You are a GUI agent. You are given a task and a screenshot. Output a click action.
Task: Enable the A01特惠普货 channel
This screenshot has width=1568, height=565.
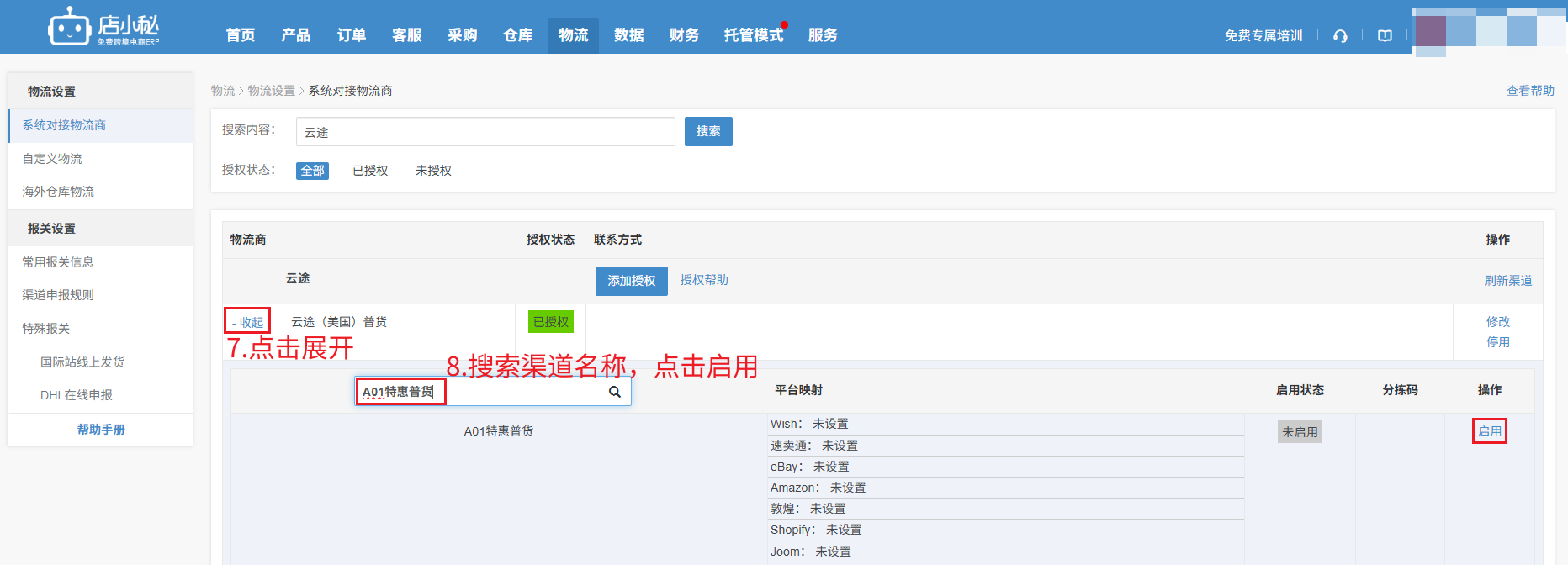click(1489, 431)
